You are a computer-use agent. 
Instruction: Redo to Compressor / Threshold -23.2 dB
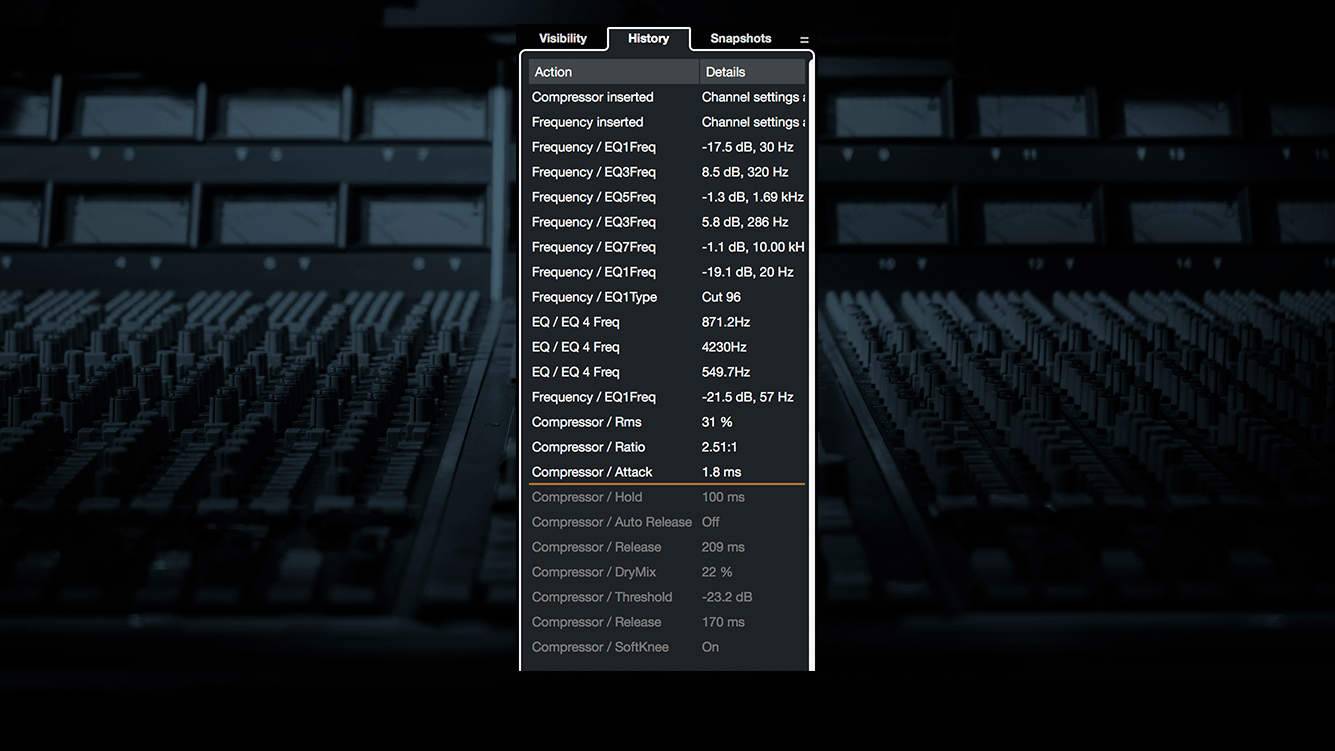pos(667,597)
